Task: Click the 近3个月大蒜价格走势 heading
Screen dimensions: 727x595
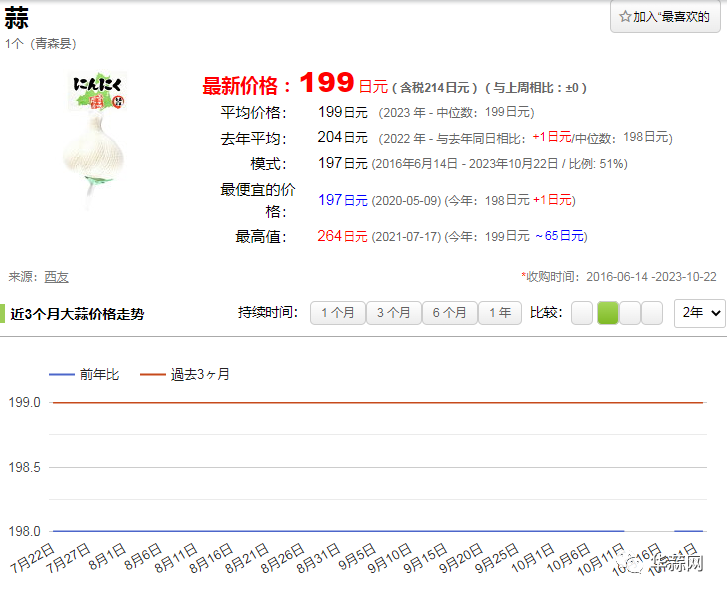Action: coord(77,314)
